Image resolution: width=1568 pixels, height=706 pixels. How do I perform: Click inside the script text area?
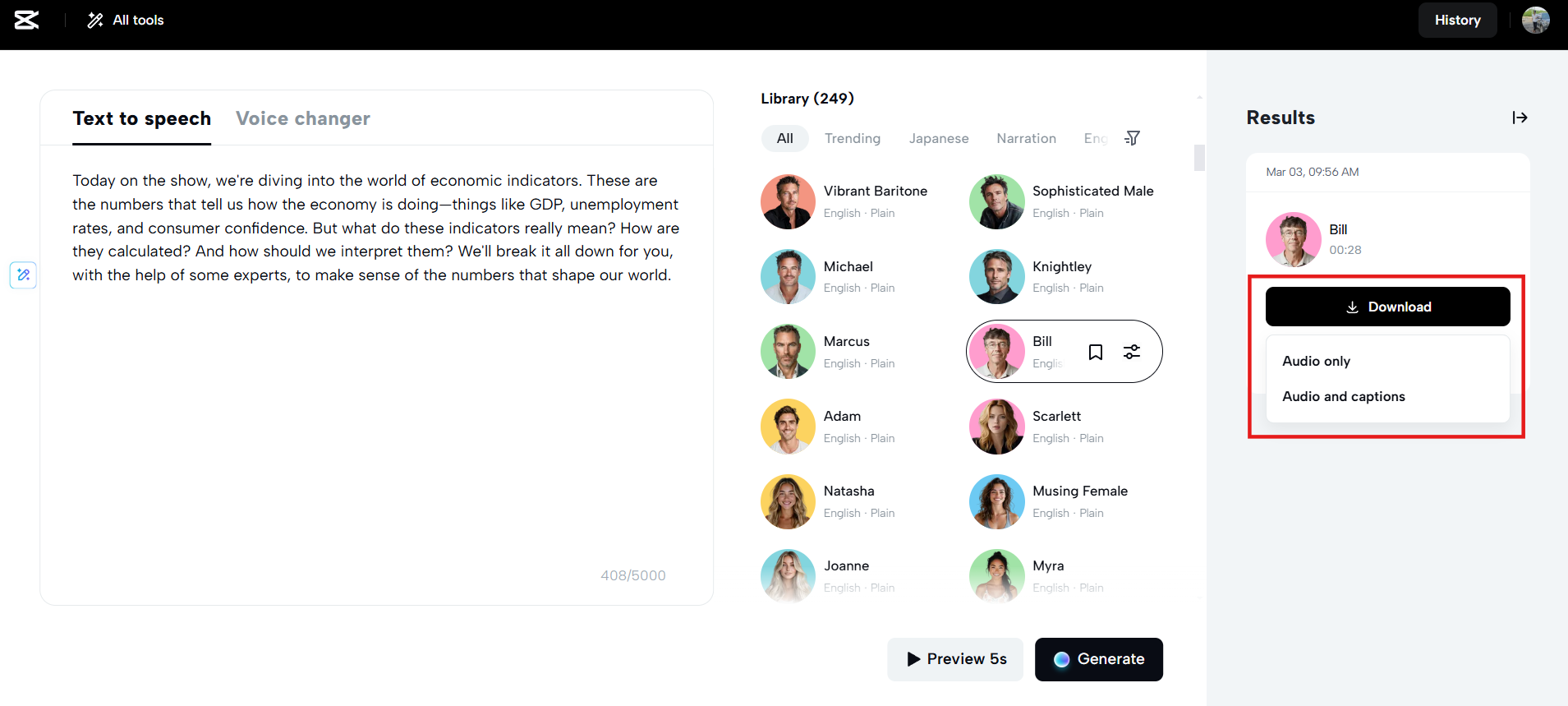point(376,411)
